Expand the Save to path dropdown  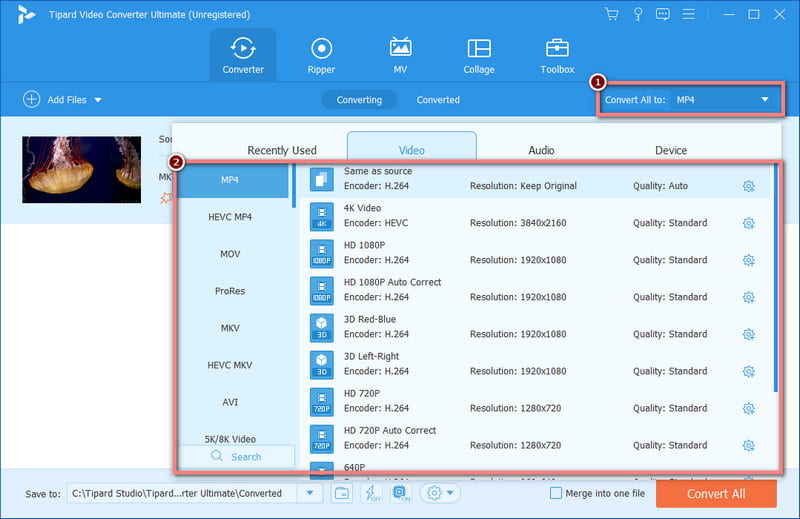coord(310,493)
